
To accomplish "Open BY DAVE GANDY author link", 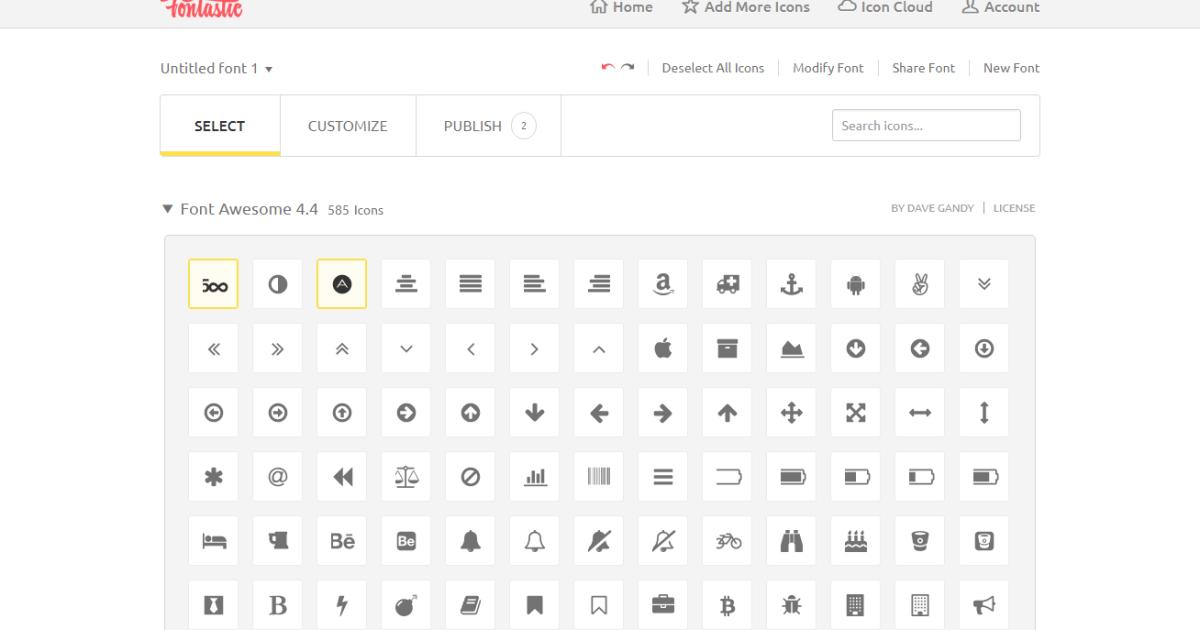I will (932, 208).
